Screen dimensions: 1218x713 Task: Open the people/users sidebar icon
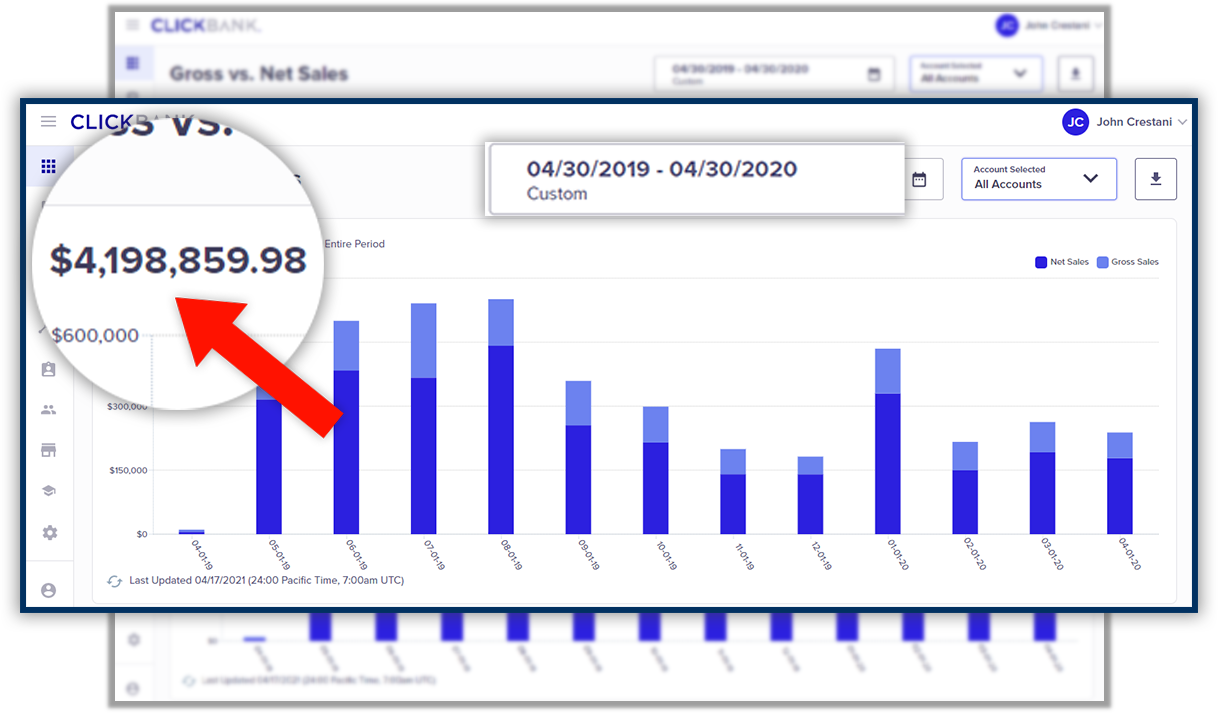48,410
